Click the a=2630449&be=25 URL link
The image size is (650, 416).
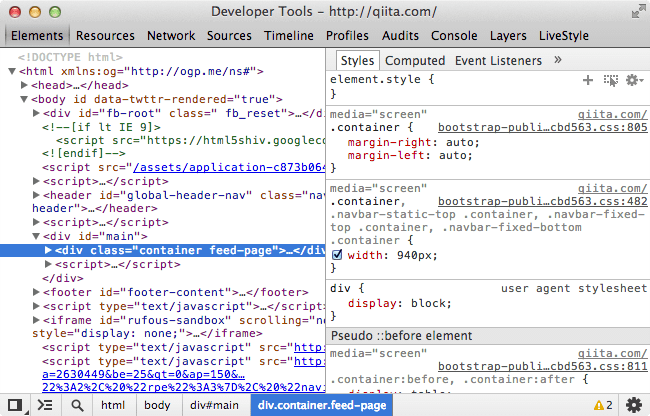143,375
